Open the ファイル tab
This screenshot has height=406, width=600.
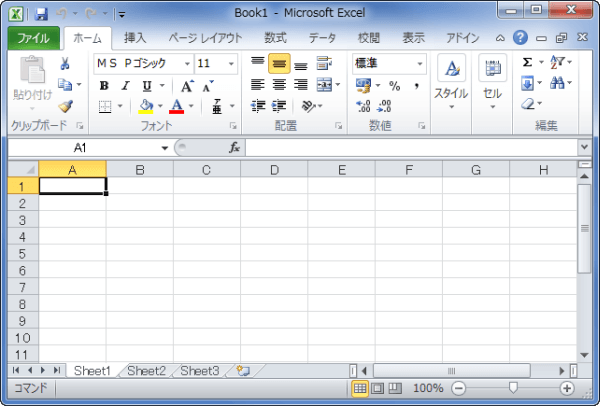click(33, 38)
